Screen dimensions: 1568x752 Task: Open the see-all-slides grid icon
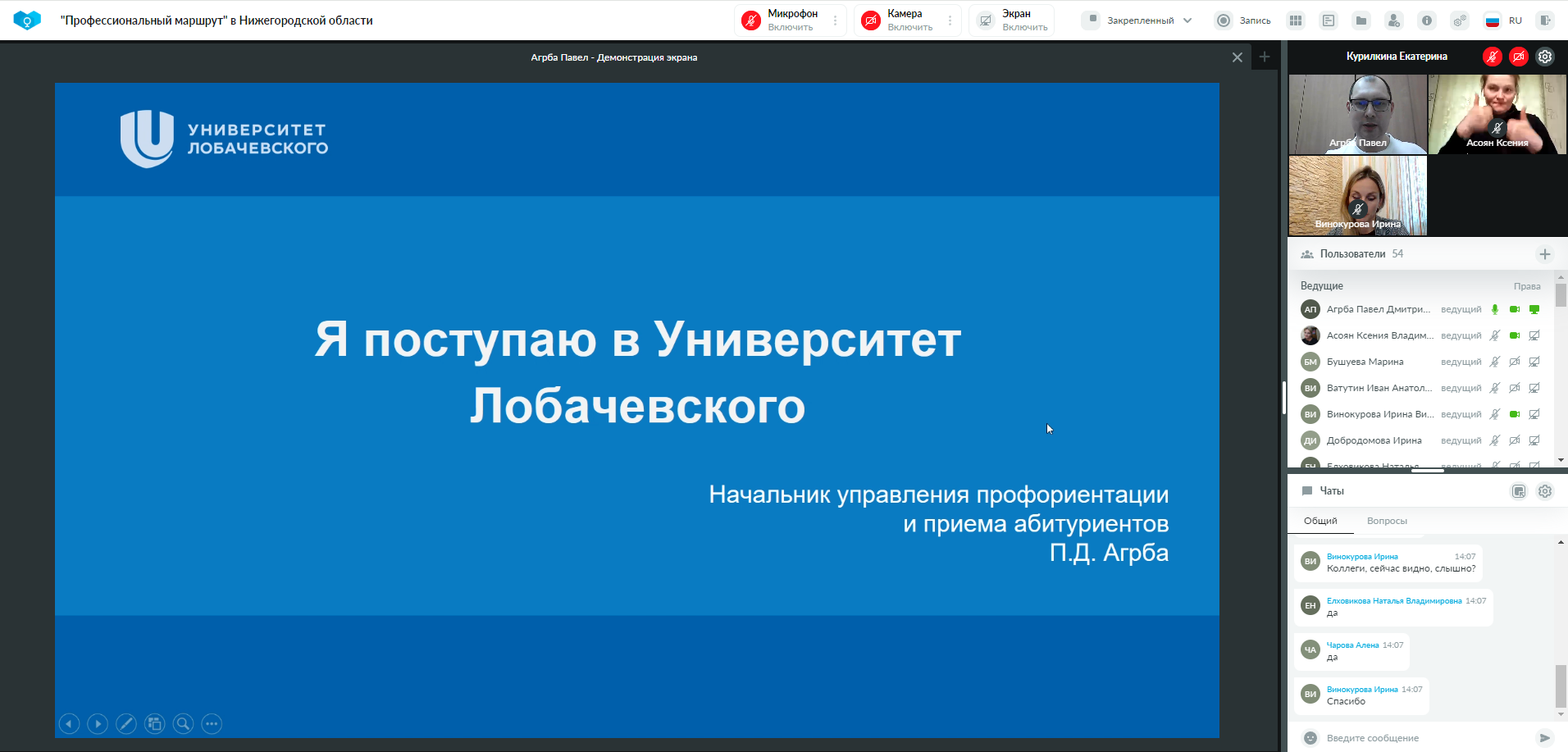click(155, 723)
